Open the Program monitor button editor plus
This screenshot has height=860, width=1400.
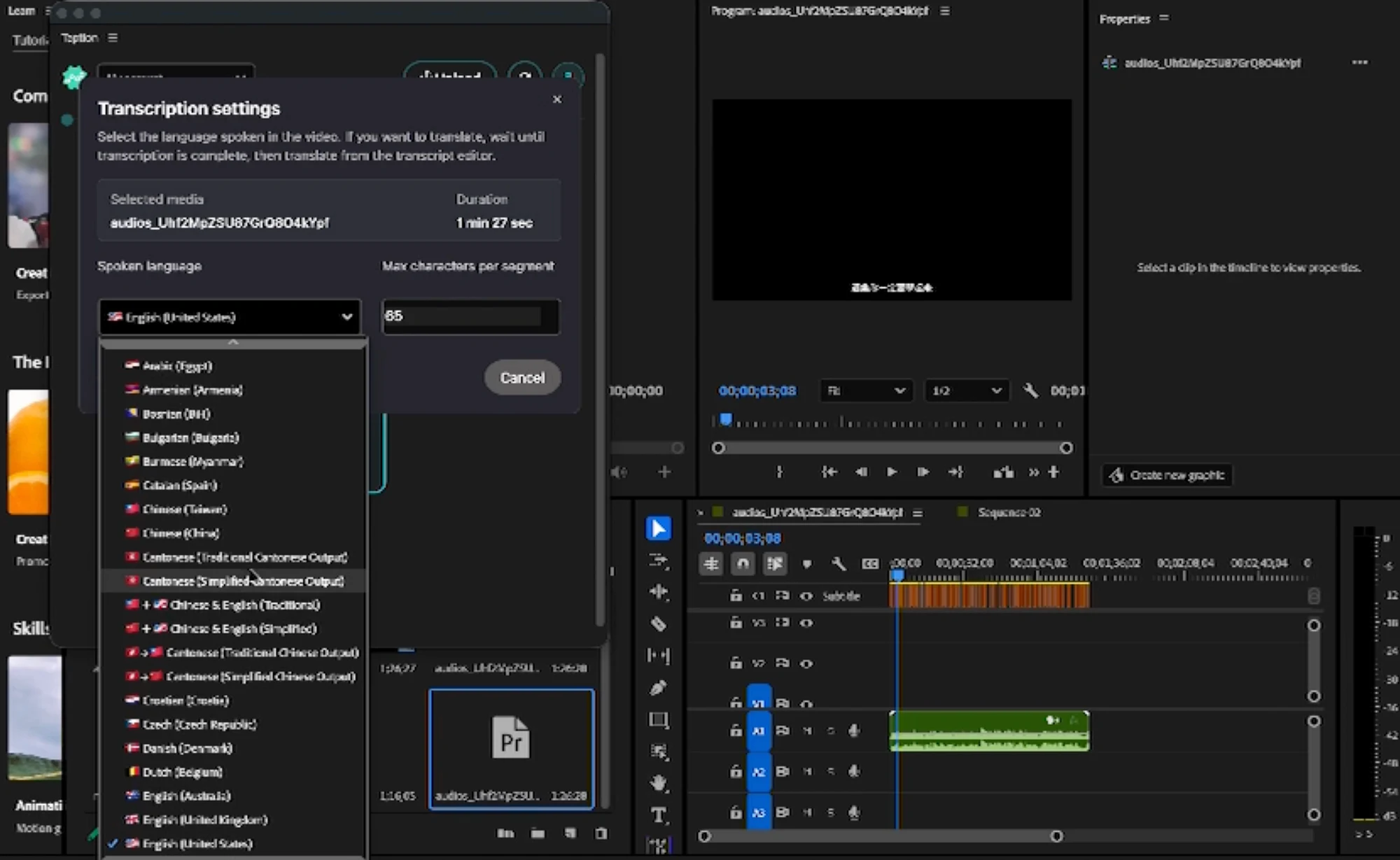pyautogui.click(x=1053, y=472)
